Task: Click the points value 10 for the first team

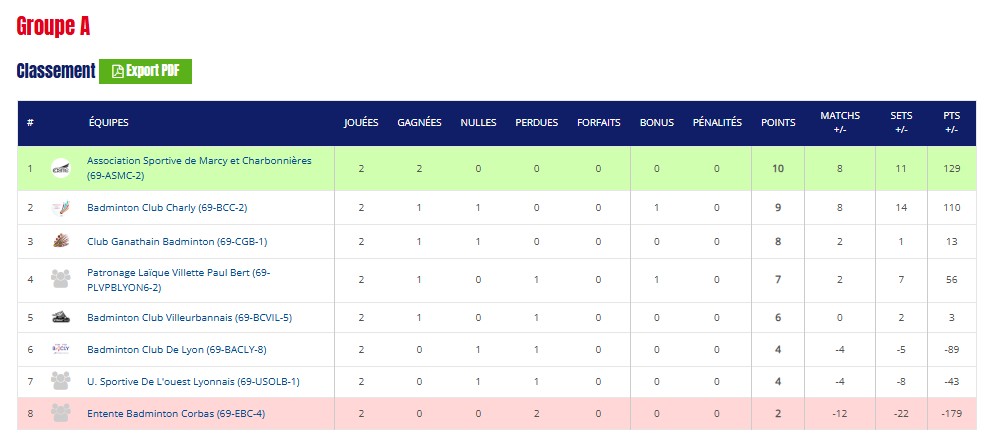Action: coord(778,168)
